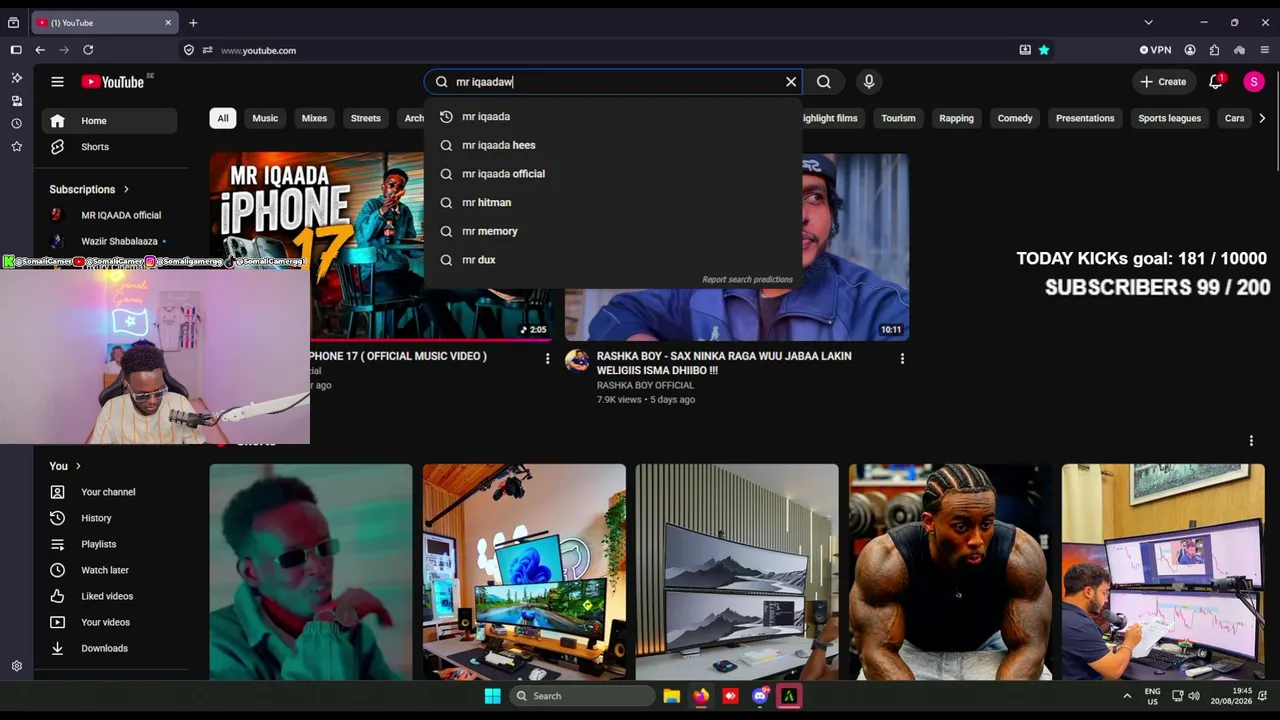Choose the 'mr iqaada hees' suggestion

point(613,145)
